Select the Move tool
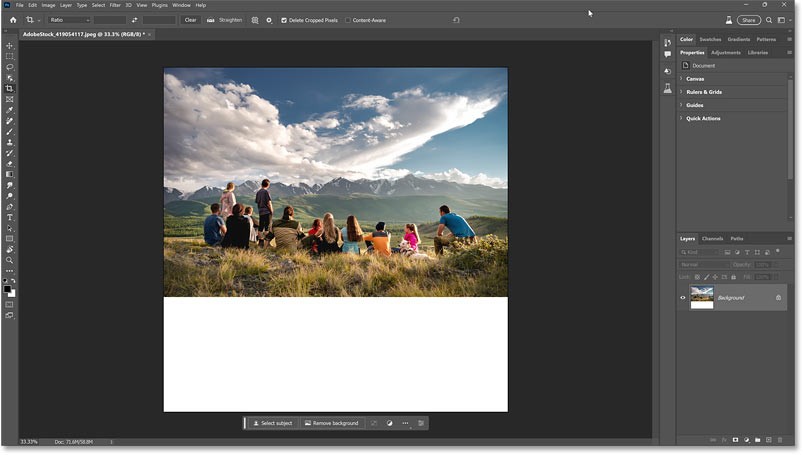This screenshot has height=455, width=803. pyautogui.click(x=10, y=46)
